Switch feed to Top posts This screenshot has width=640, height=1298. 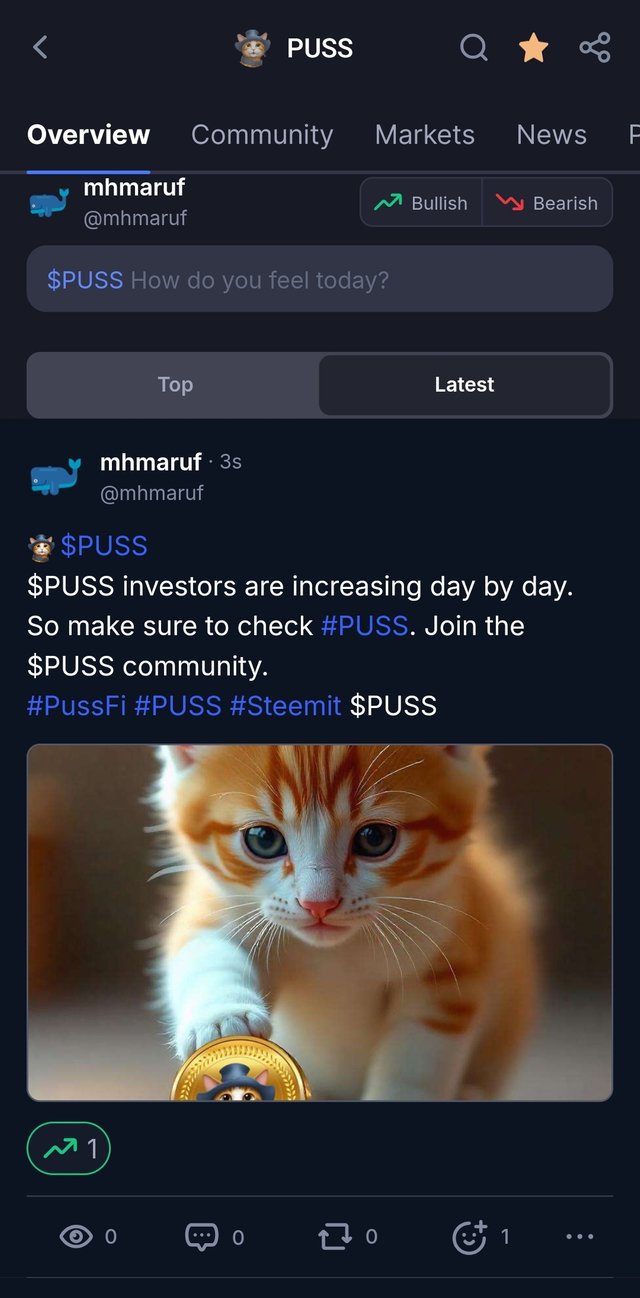[x=175, y=384]
